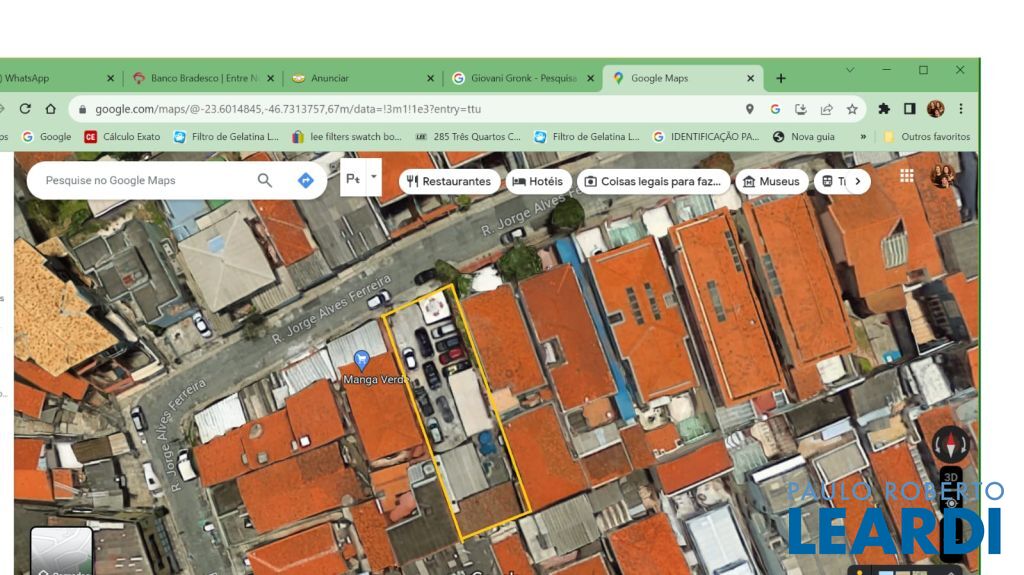Open the Google apps grid icon
This screenshot has width=1024, height=575.
pos(907,176)
